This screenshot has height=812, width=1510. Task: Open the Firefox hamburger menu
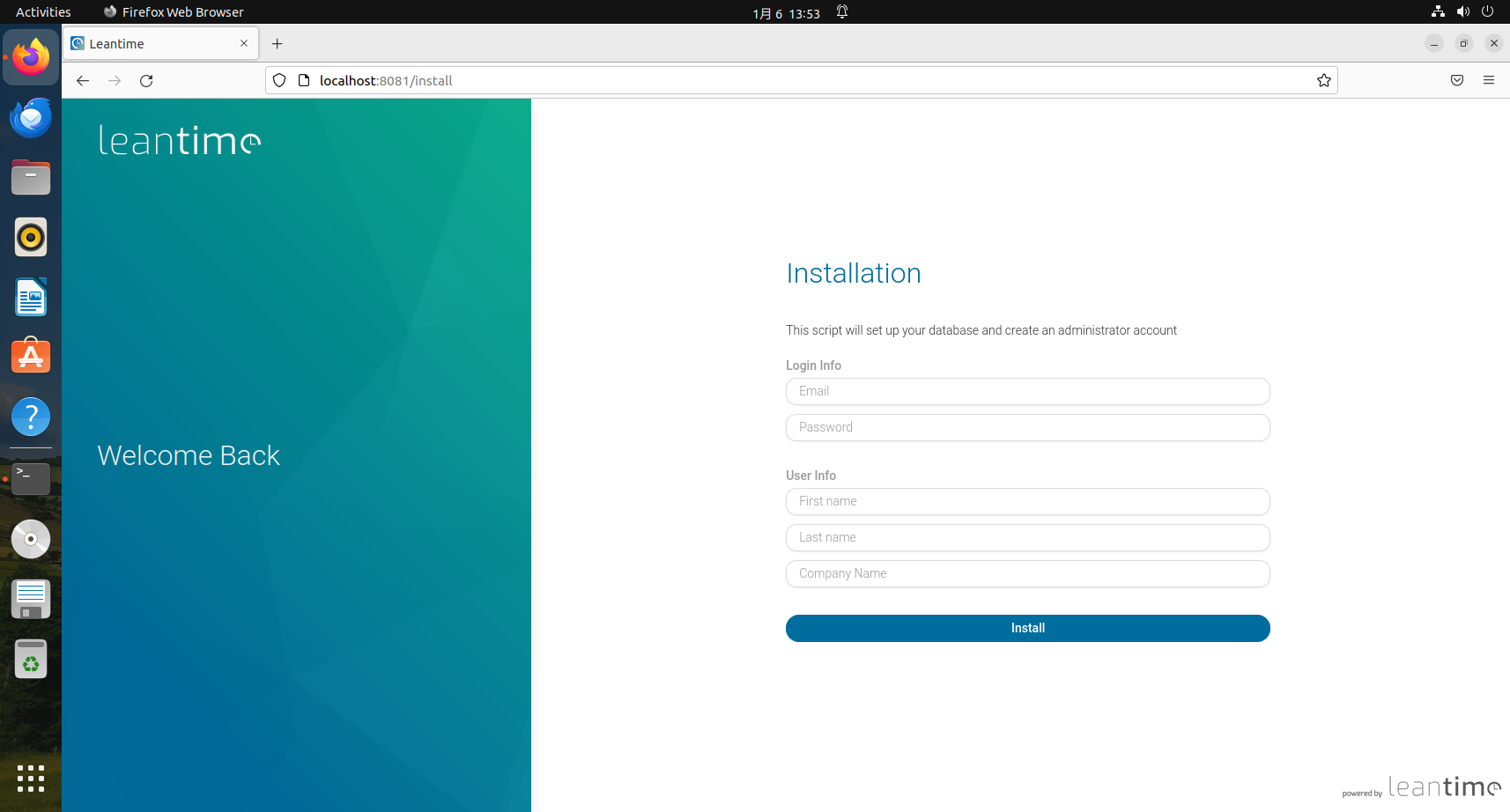(1489, 80)
